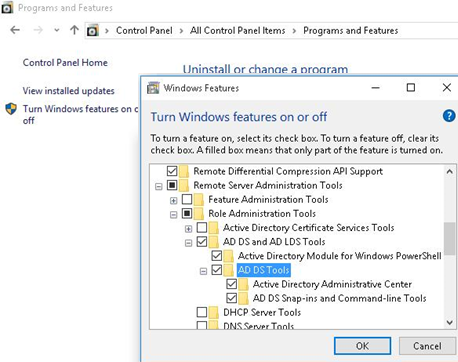Navigate to the Control Panel breadcrumb
The image size is (458, 362).
click(x=144, y=31)
